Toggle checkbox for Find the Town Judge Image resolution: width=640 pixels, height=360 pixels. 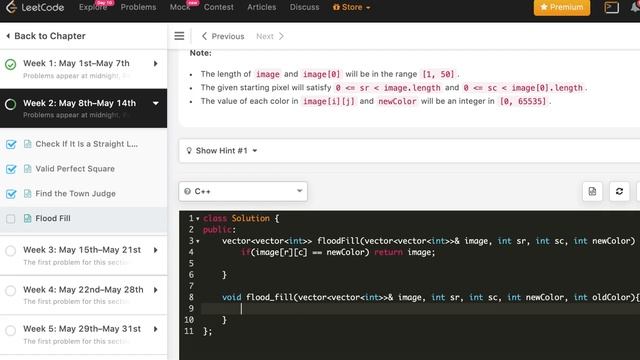(x=11, y=194)
